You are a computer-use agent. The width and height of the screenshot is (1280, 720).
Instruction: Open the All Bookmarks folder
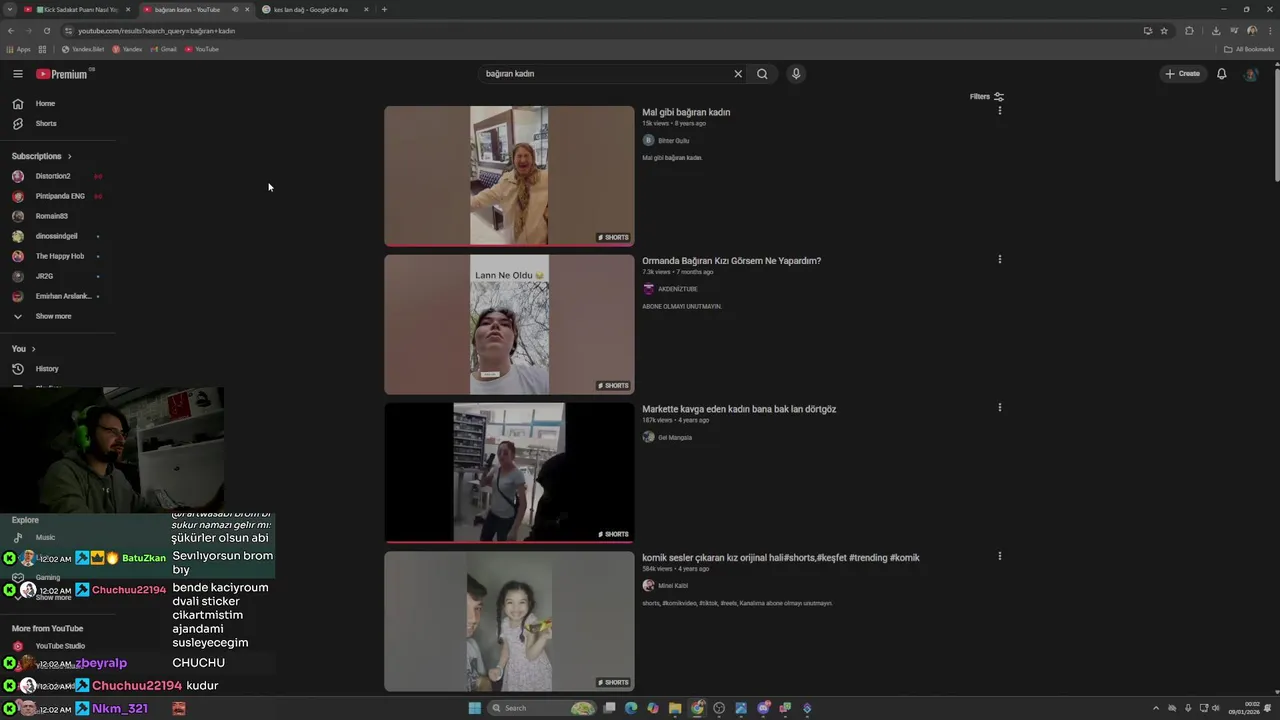(x=1249, y=49)
